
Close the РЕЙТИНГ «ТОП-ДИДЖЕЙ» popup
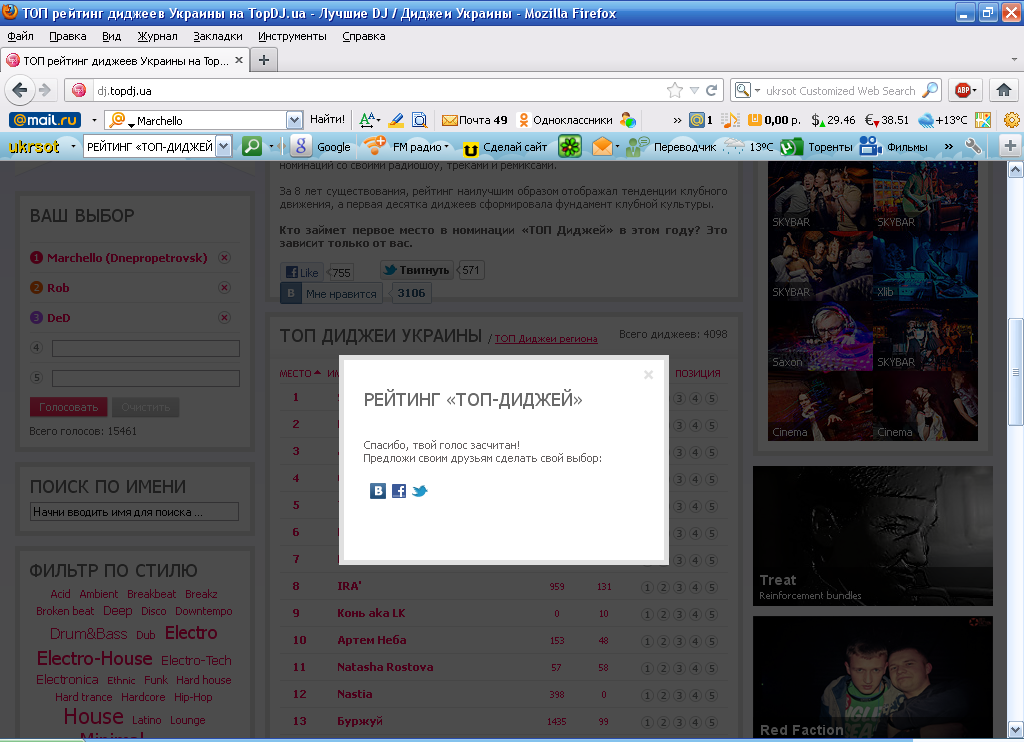[648, 375]
